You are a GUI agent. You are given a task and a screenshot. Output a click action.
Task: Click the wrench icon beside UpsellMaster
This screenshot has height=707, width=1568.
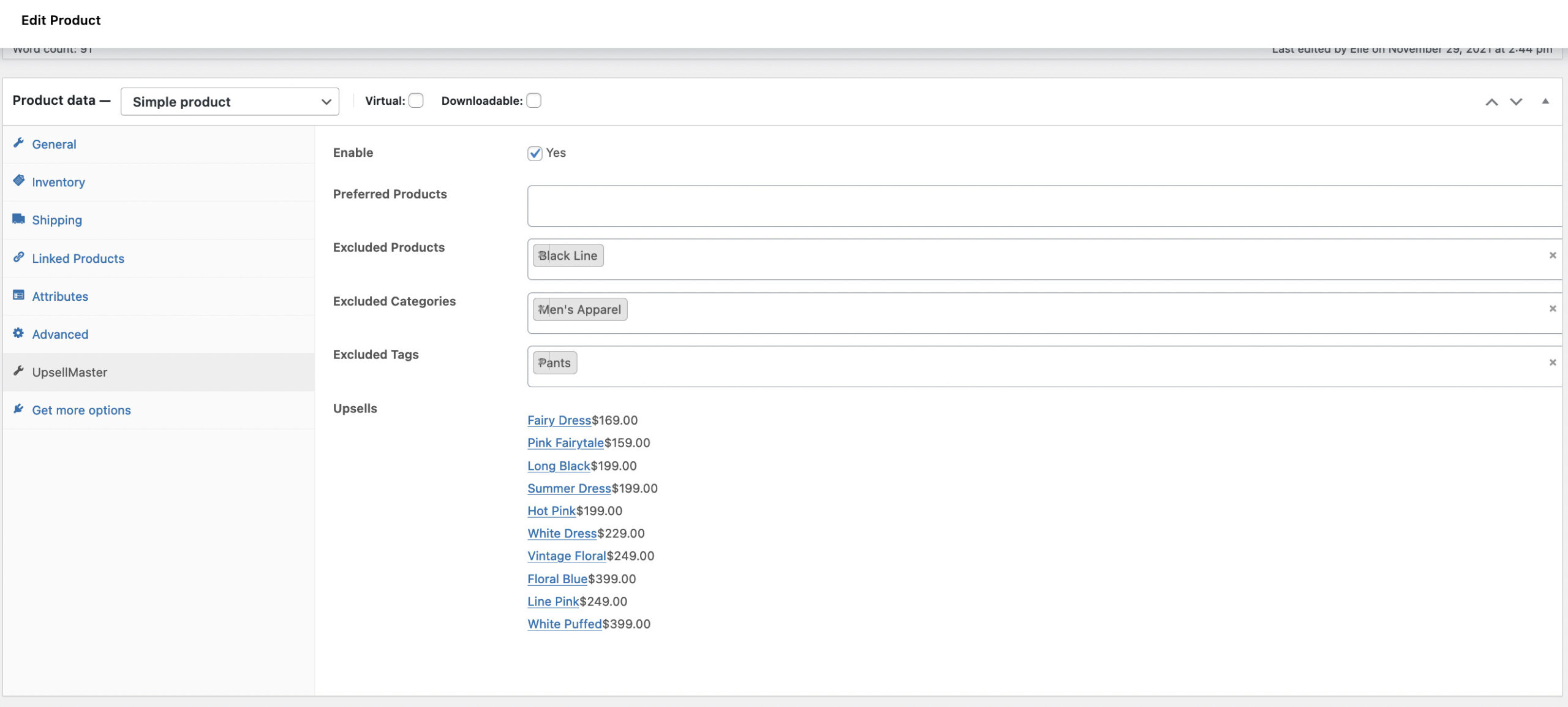tap(18, 371)
